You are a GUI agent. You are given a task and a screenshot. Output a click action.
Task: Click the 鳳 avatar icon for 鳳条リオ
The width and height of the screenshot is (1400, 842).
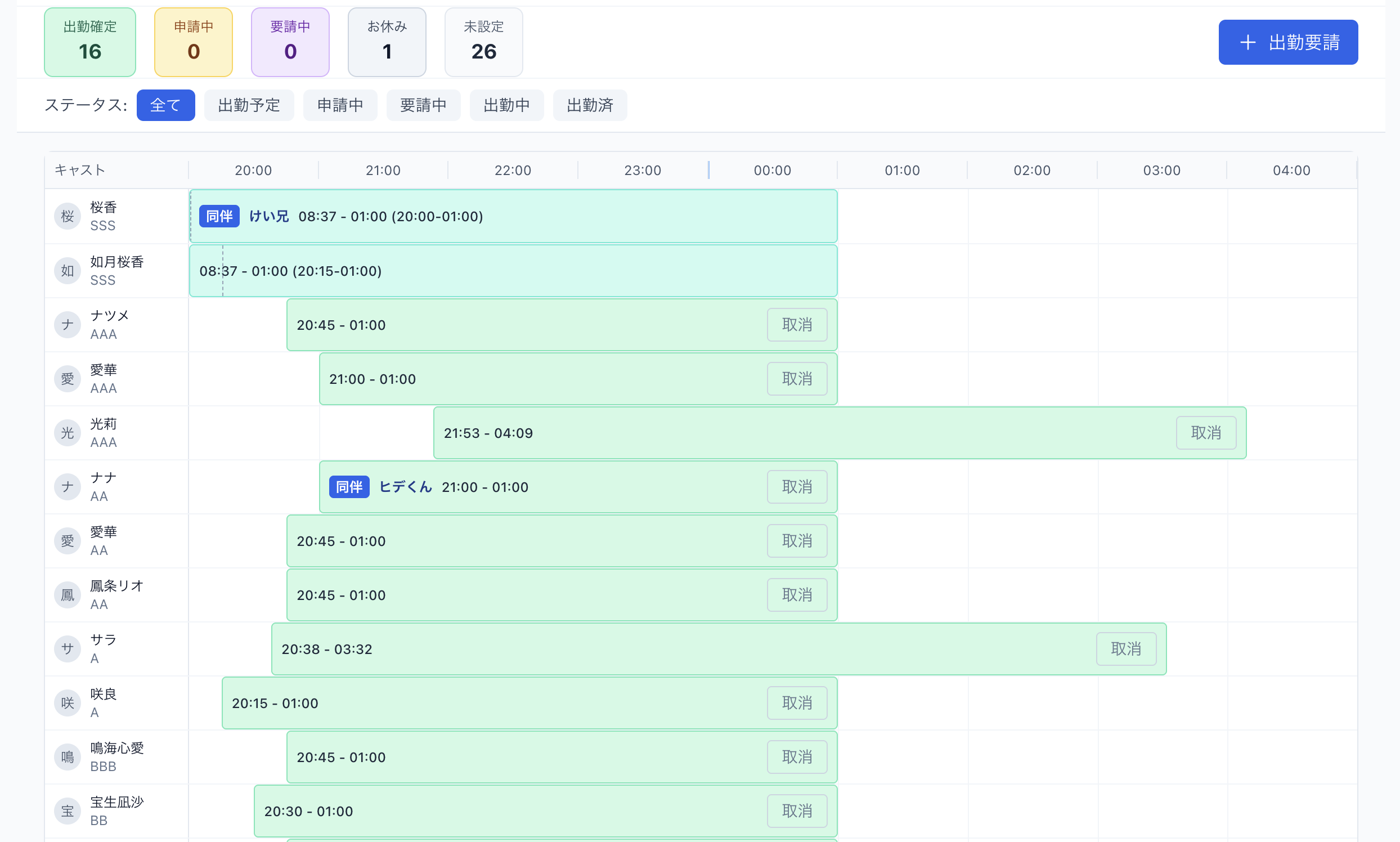pyautogui.click(x=67, y=594)
